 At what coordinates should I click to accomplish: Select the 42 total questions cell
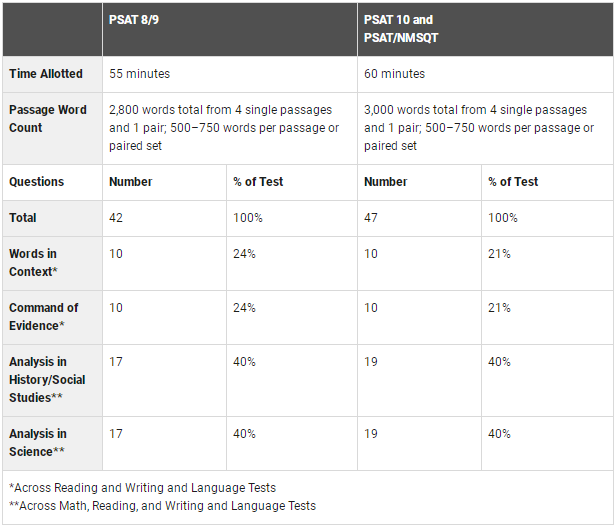116,218
